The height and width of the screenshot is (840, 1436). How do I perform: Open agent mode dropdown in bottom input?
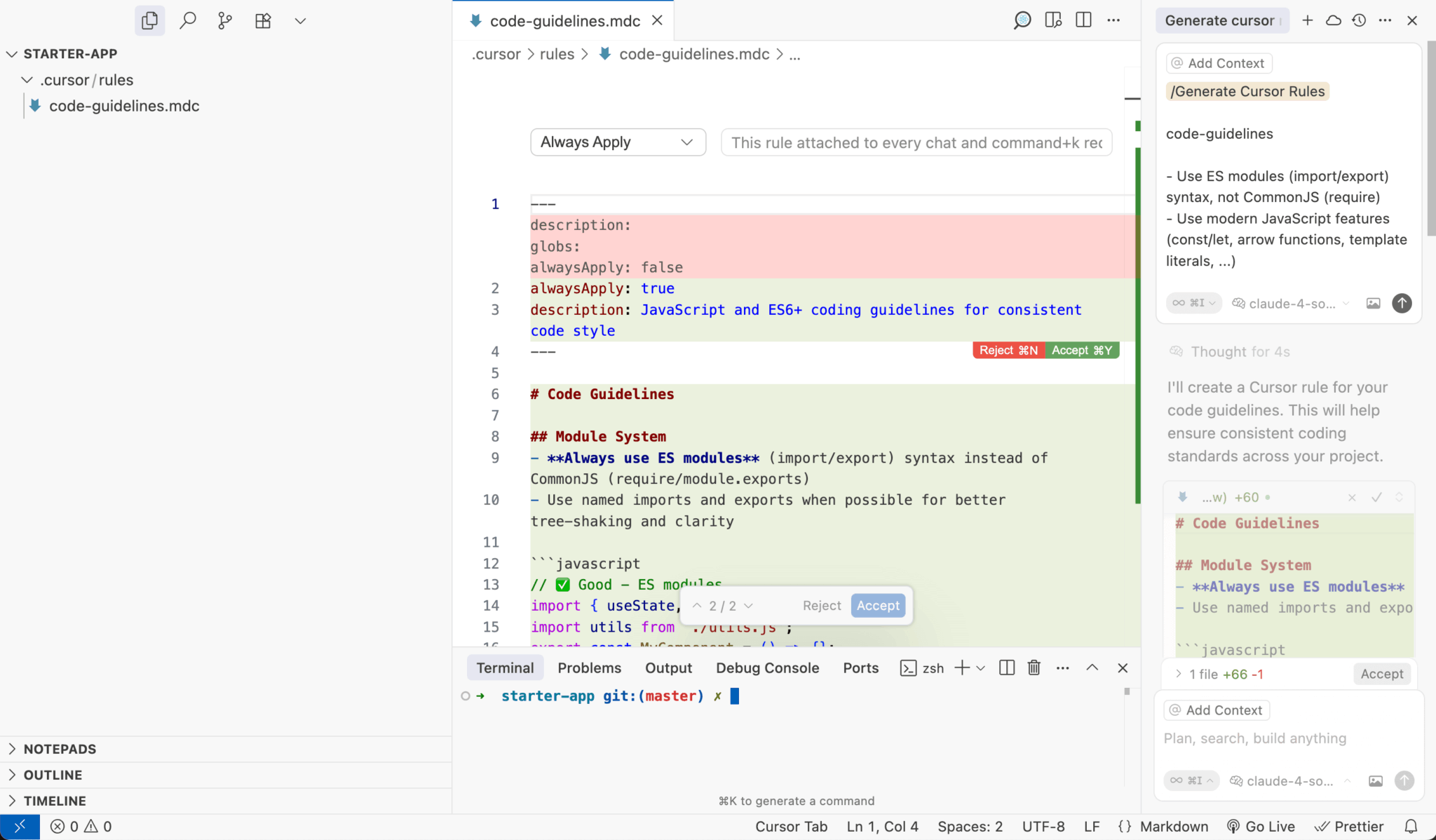[x=1191, y=780]
